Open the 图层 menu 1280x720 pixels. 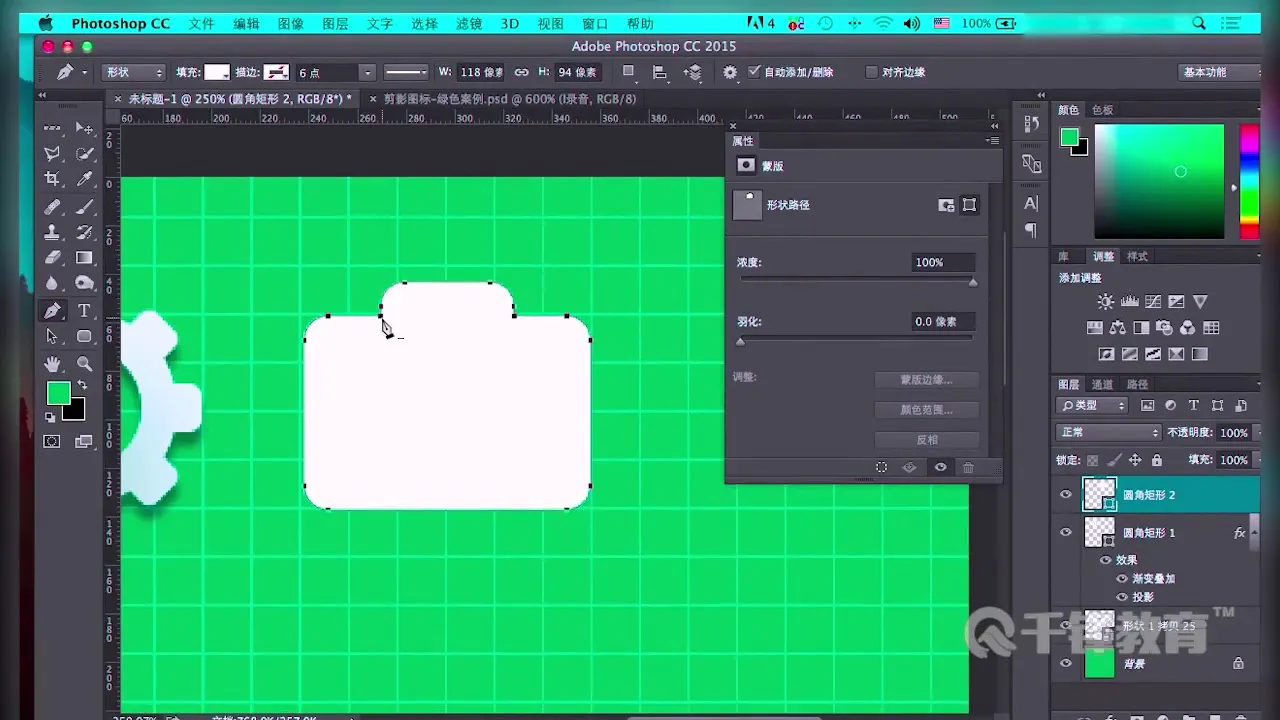(x=336, y=23)
